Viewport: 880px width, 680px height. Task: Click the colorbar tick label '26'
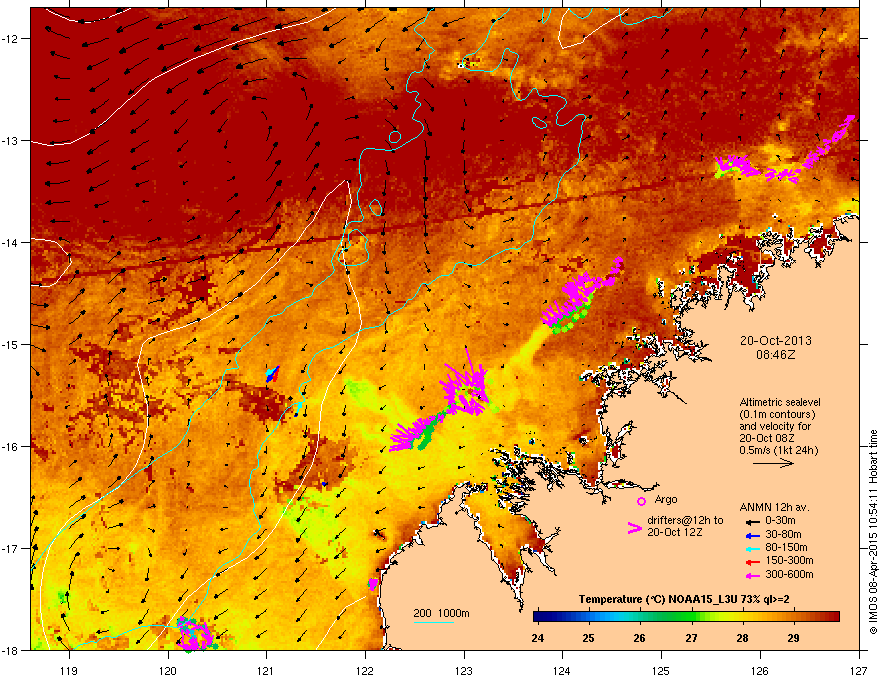(x=639, y=638)
